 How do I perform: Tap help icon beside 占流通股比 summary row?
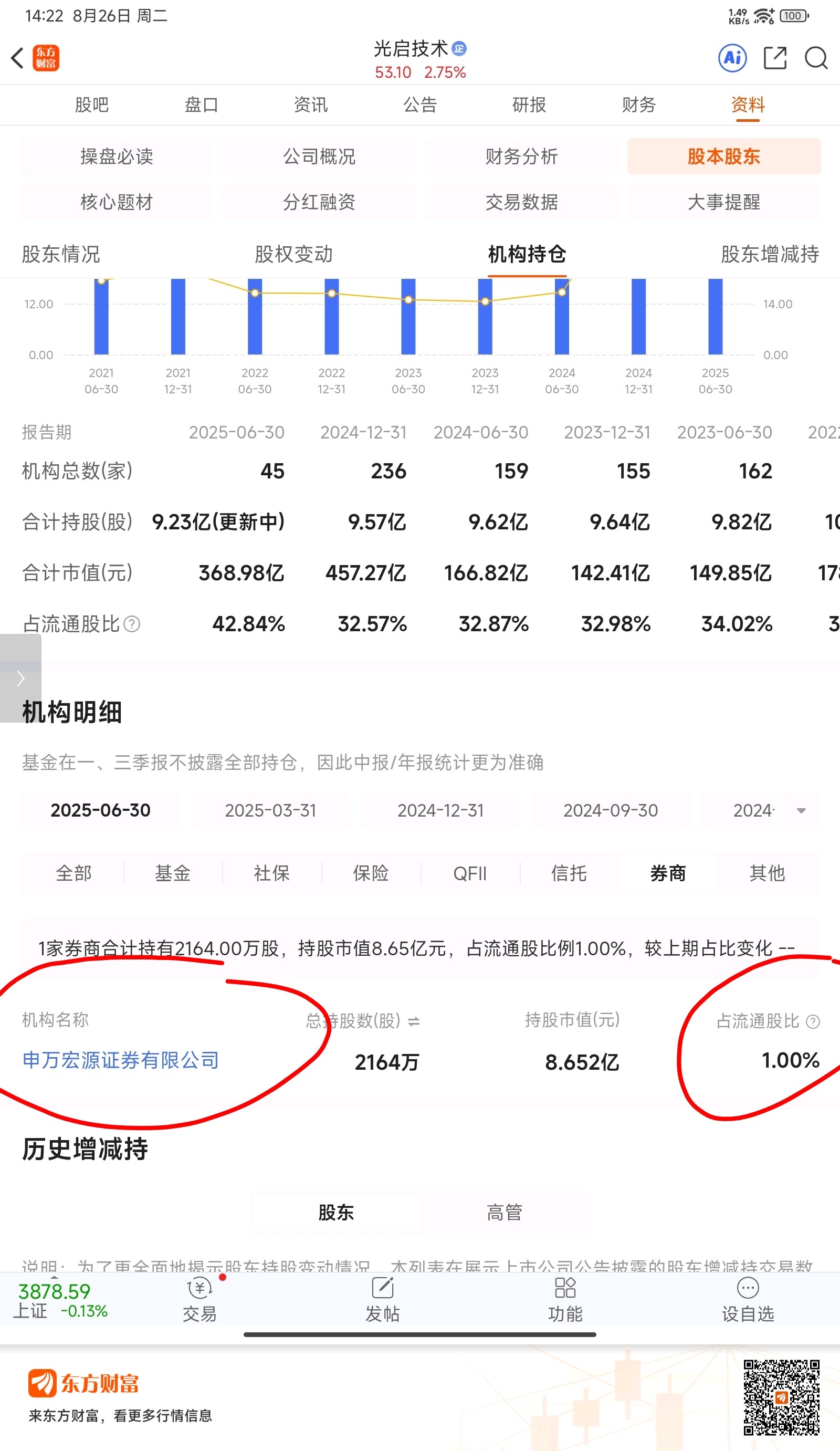click(132, 624)
